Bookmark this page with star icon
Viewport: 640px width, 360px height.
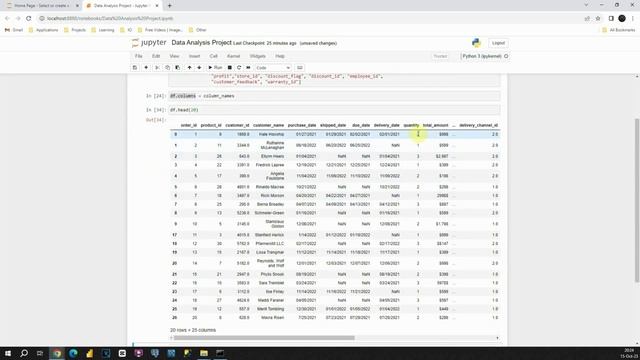coord(598,18)
